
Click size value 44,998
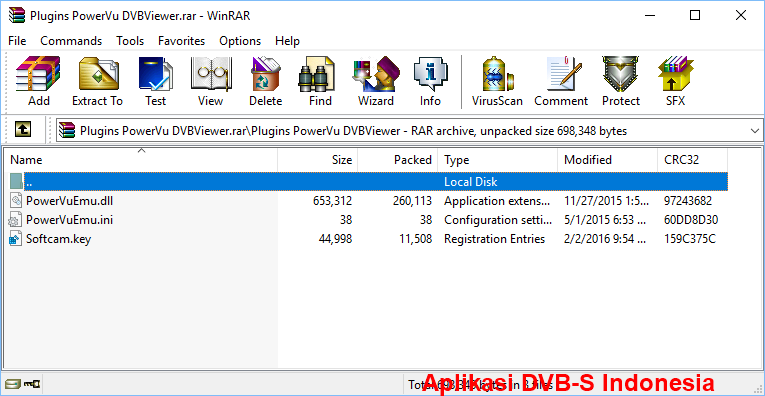[x=335, y=239]
